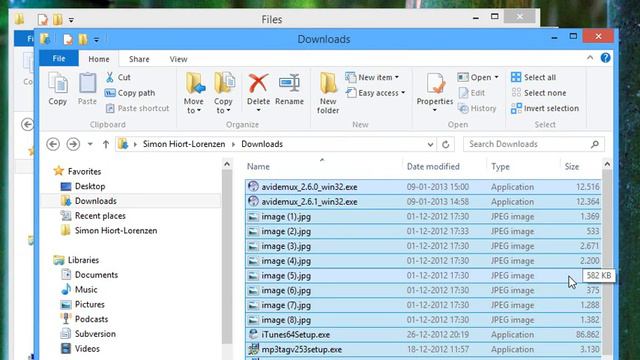Click Select none in the ribbon

(539, 93)
